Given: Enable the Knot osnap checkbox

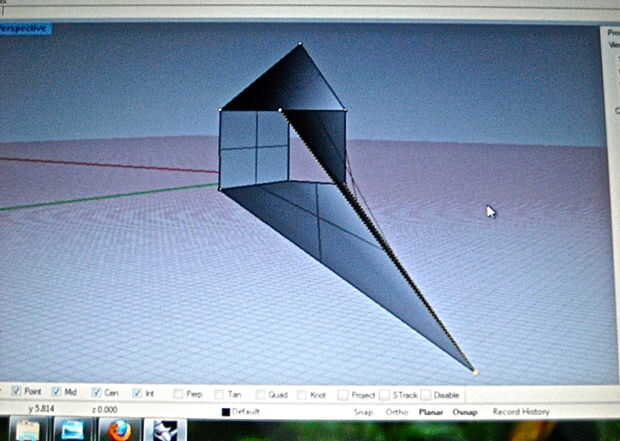Looking at the screenshot, I should 302,395.
